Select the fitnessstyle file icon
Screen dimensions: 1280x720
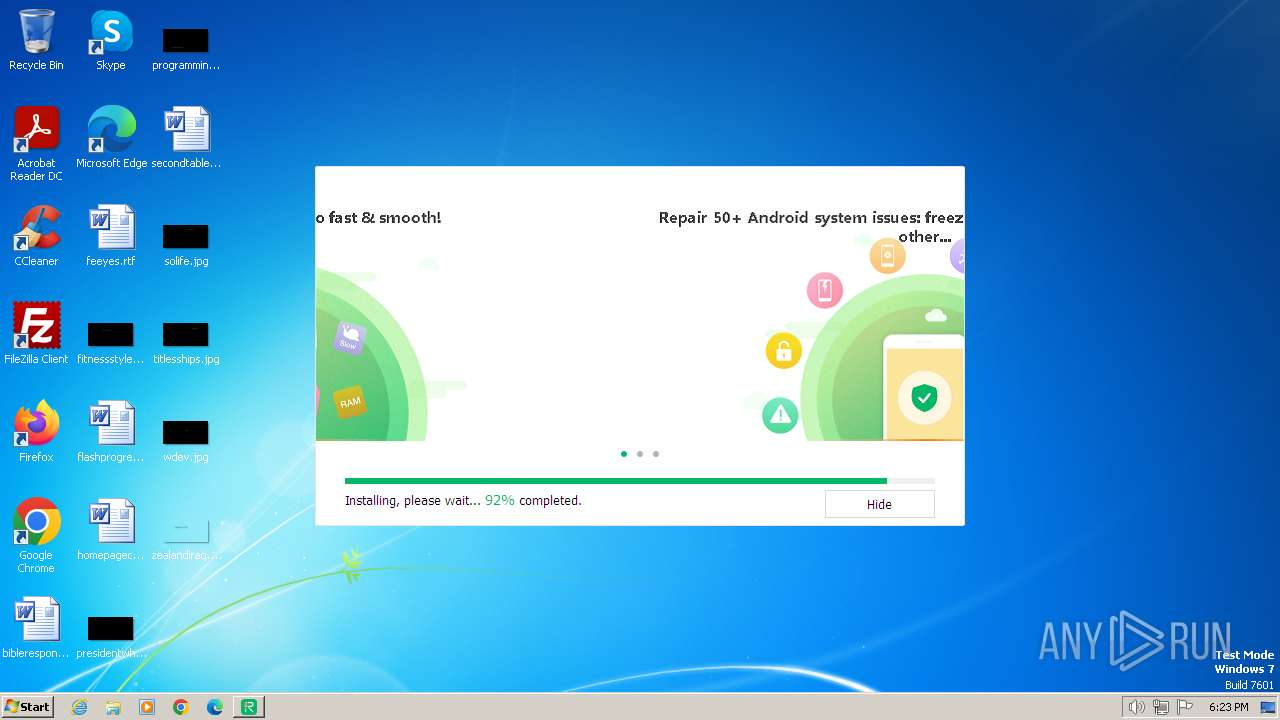tap(111, 341)
